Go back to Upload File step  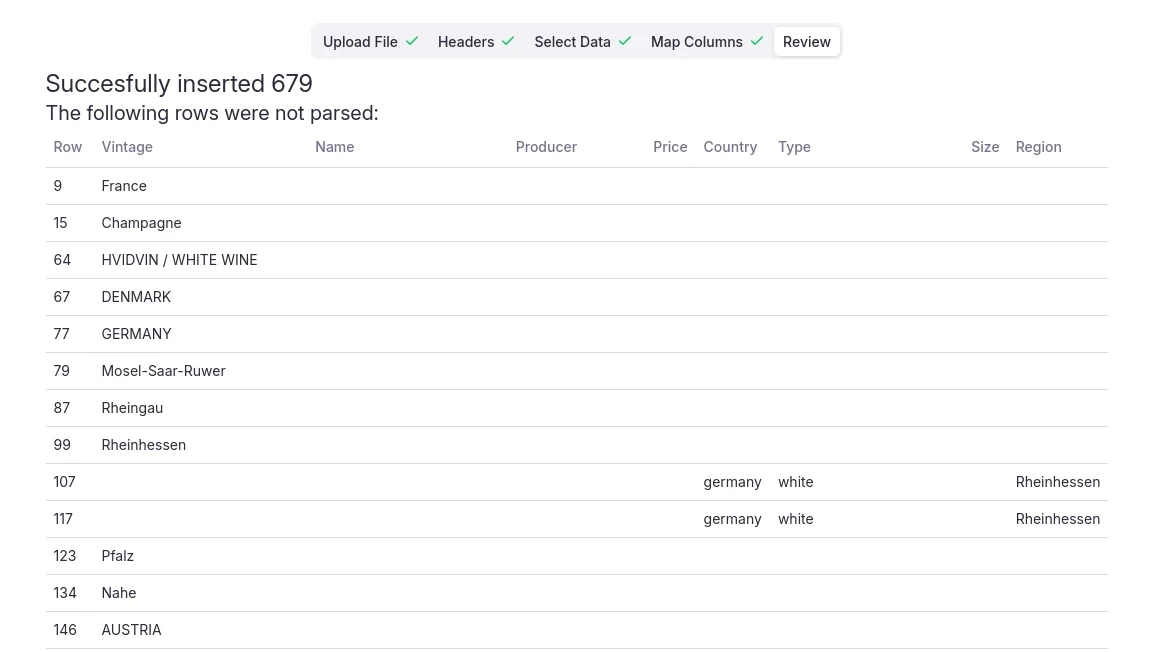point(360,41)
